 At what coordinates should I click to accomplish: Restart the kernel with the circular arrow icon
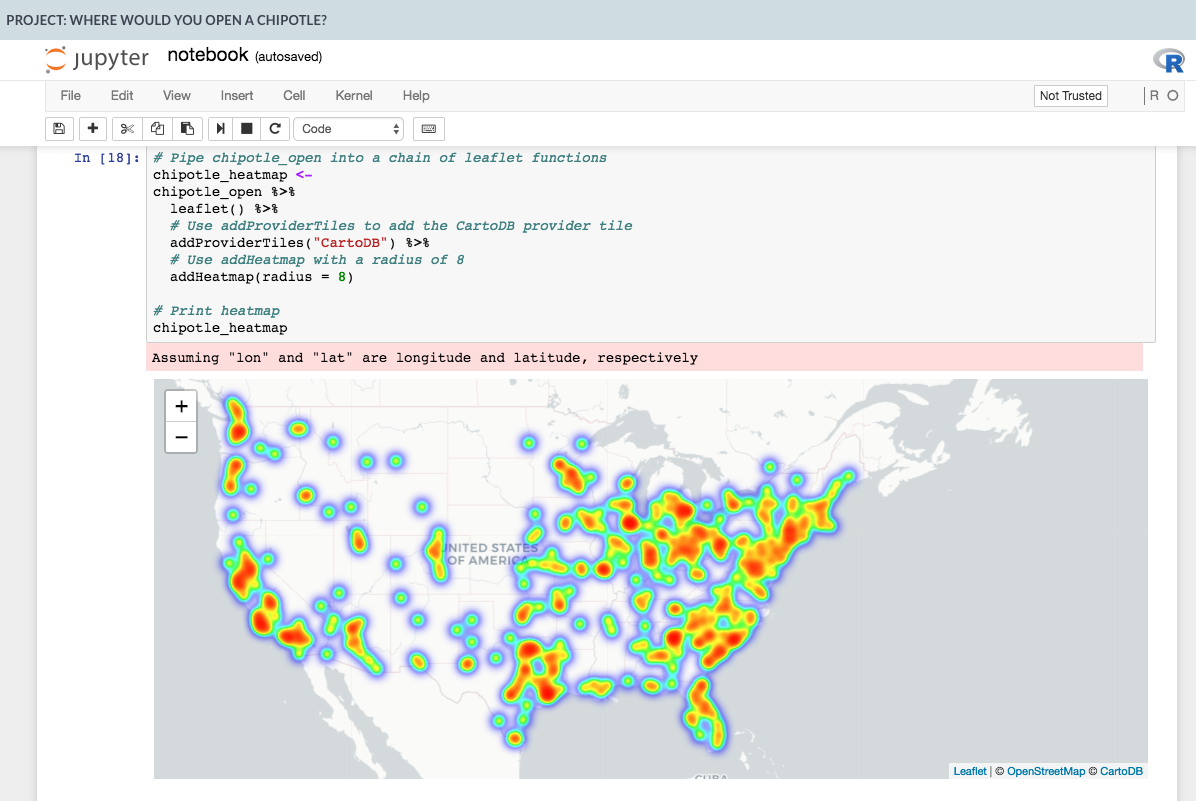[x=275, y=129]
